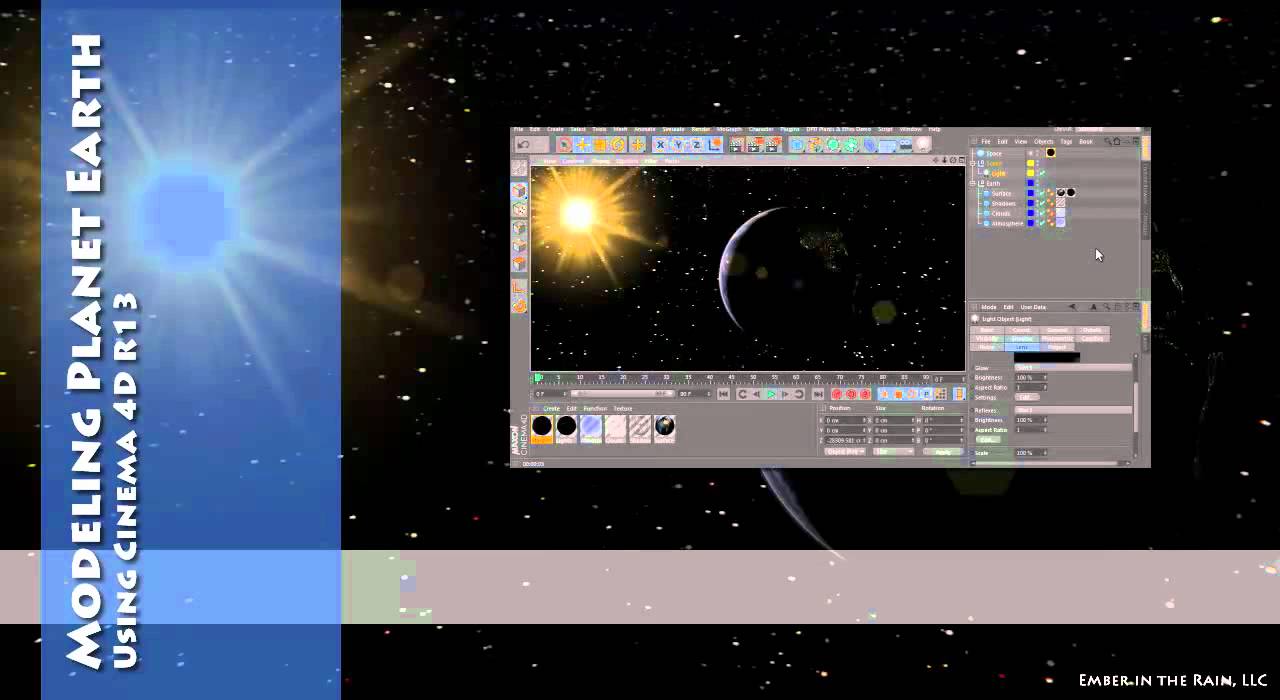The height and width of the screenshot is (700, 1280).
Task: Click the Render to Picture Viewer icon
Action: [754, 144]
